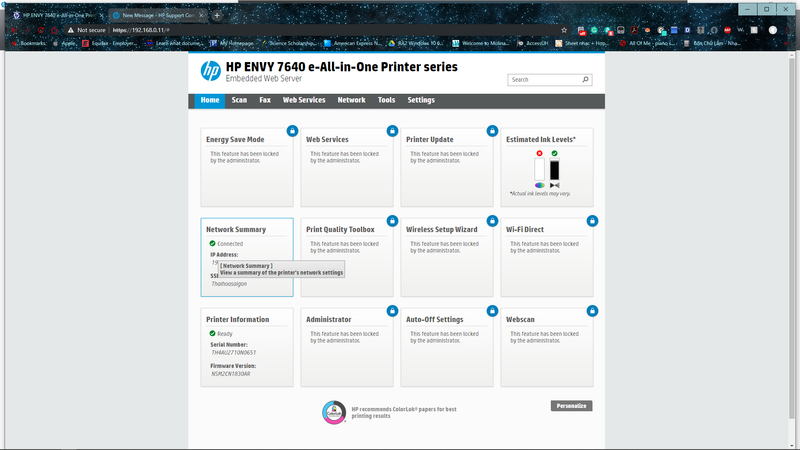
Task: Click the ColorLok logo at page bottom
Action: 334,412
